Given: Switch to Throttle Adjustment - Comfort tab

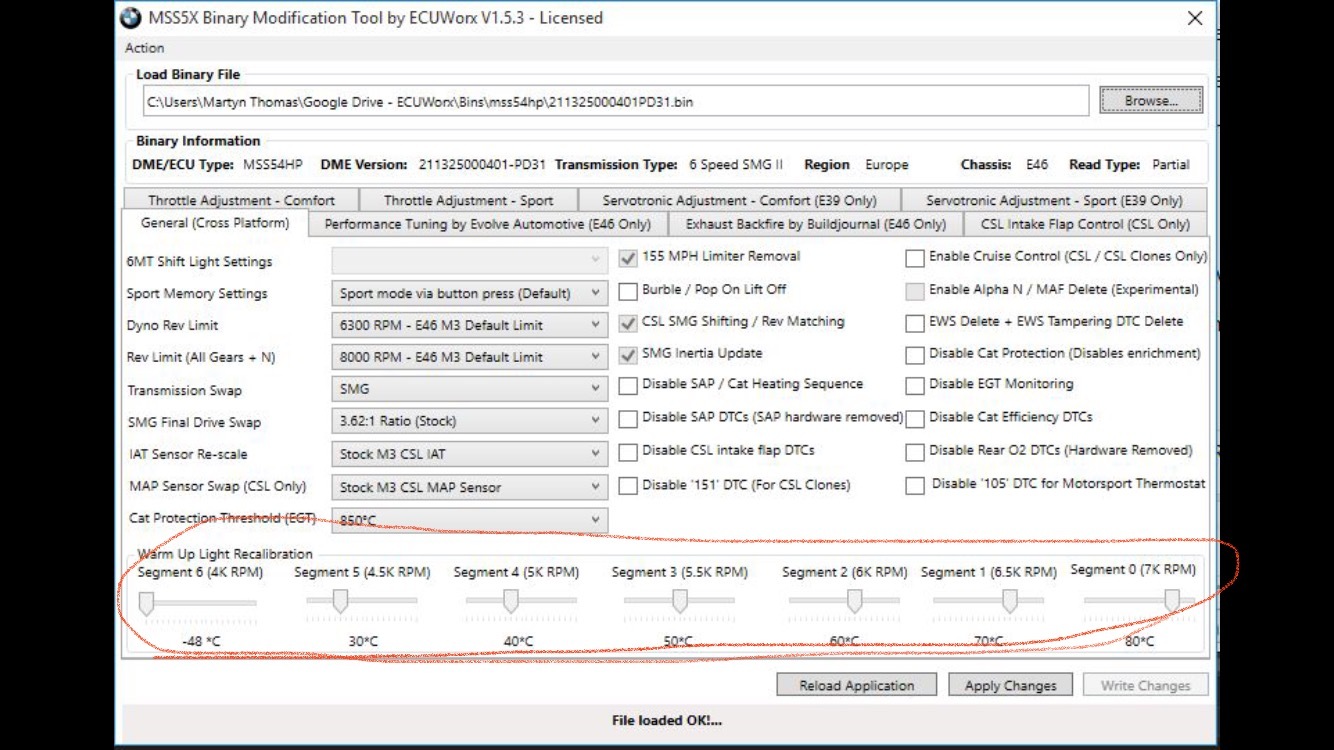Looking at the screenshot, I should coord(241,200).
